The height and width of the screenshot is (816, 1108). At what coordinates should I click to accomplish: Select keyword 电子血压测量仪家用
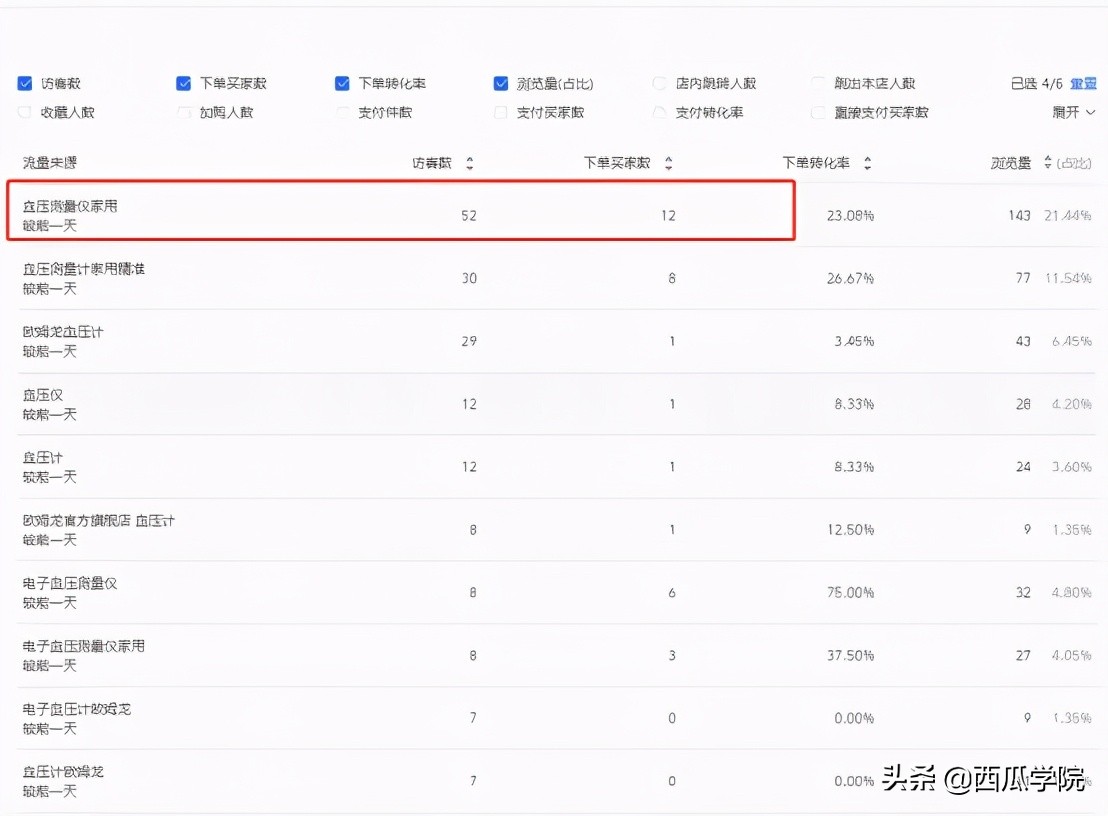tap(83, 646)
